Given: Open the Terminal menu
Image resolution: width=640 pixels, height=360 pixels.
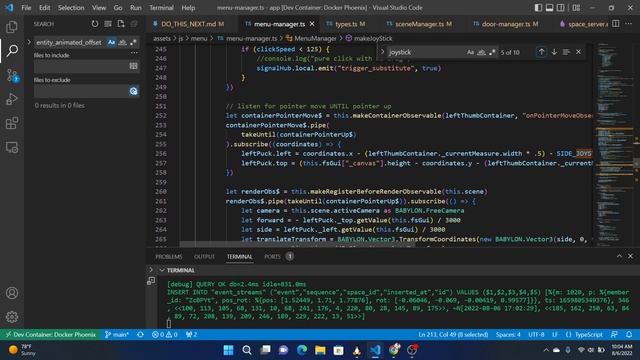Looking at the screenshot, I should (x=161, y=8).
